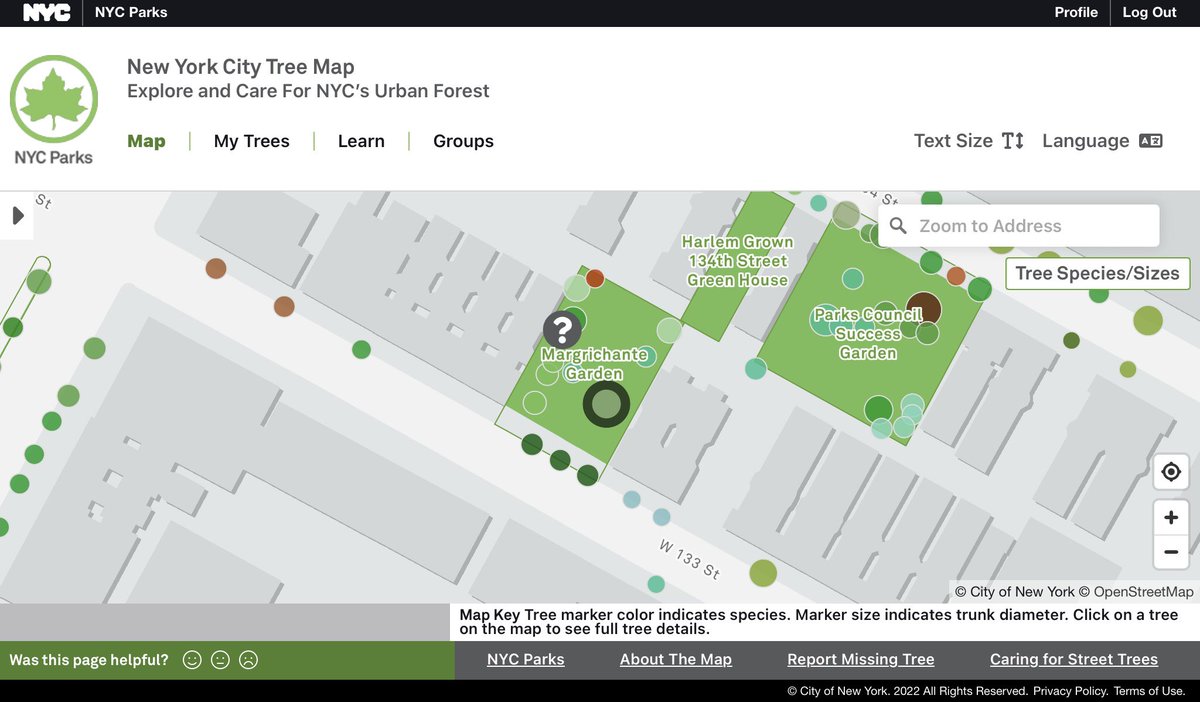Click Language label
This screenshot has width=1200, height=702.
(x=1086, y=141)
